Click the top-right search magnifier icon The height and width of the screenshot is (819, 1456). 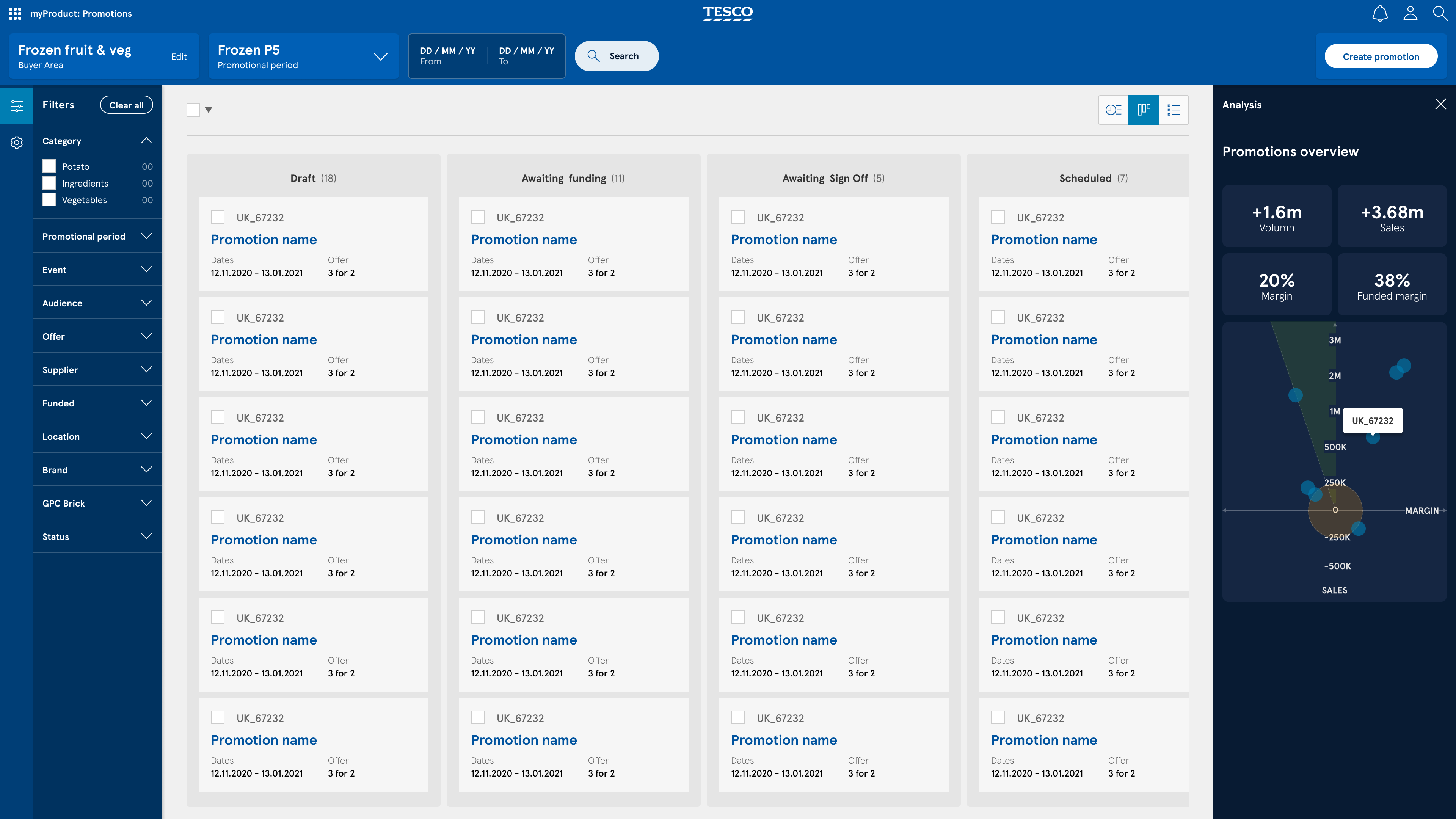1440,13
